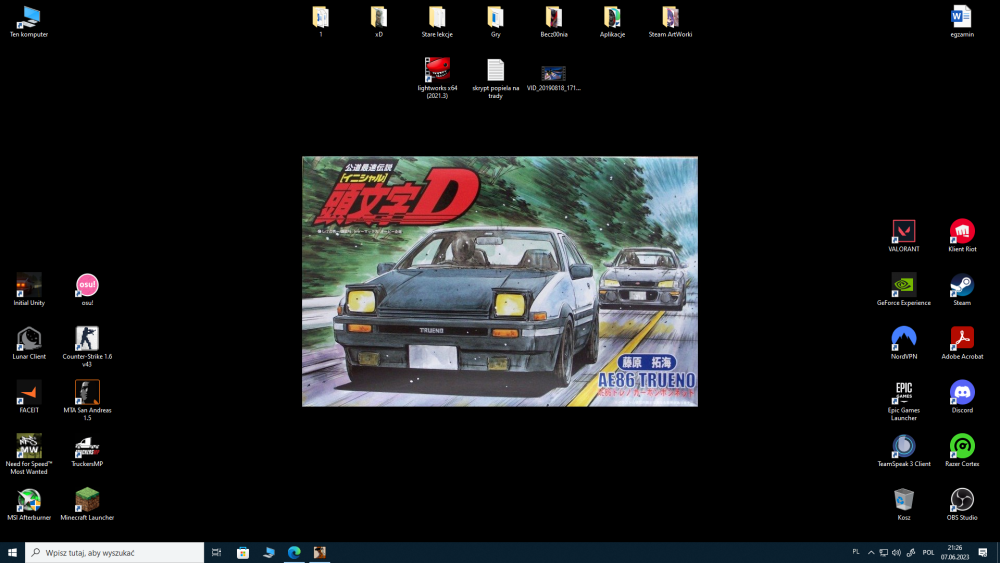Select the osu! game shortcut
1000x563 pixels.
(87, 289)
